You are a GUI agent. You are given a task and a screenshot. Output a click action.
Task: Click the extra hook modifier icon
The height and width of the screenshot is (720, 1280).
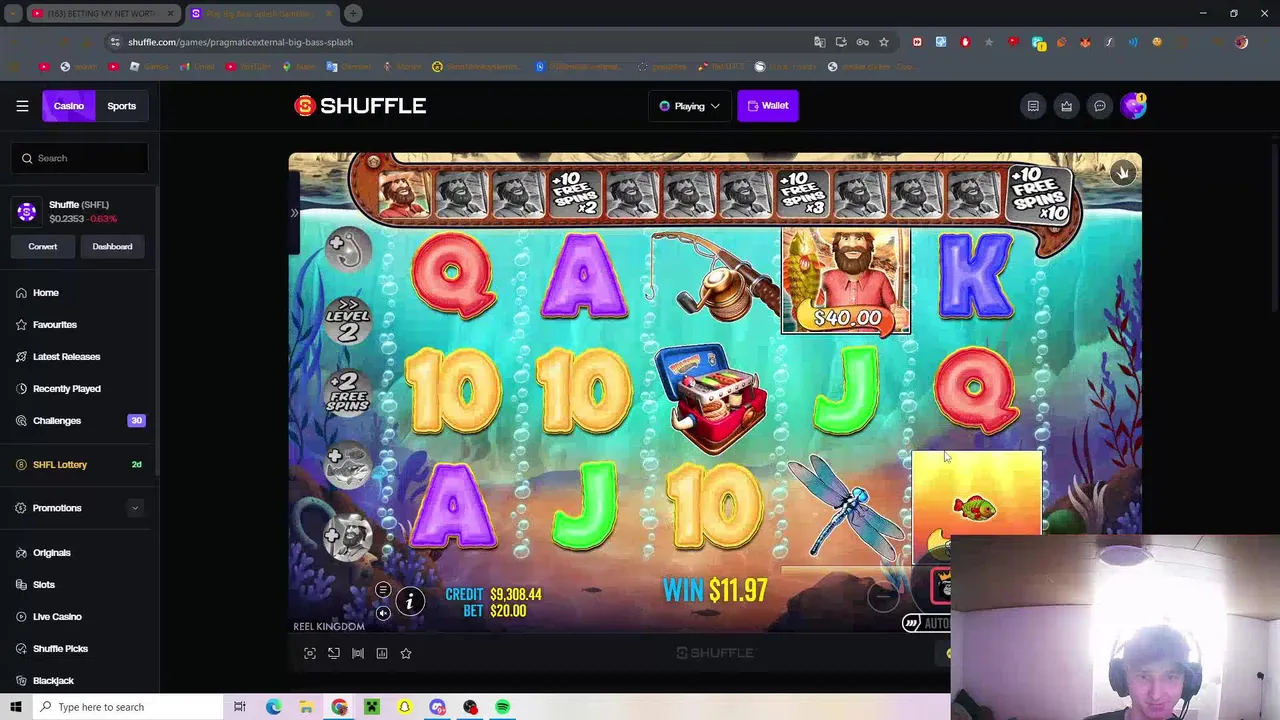point(348,250)
